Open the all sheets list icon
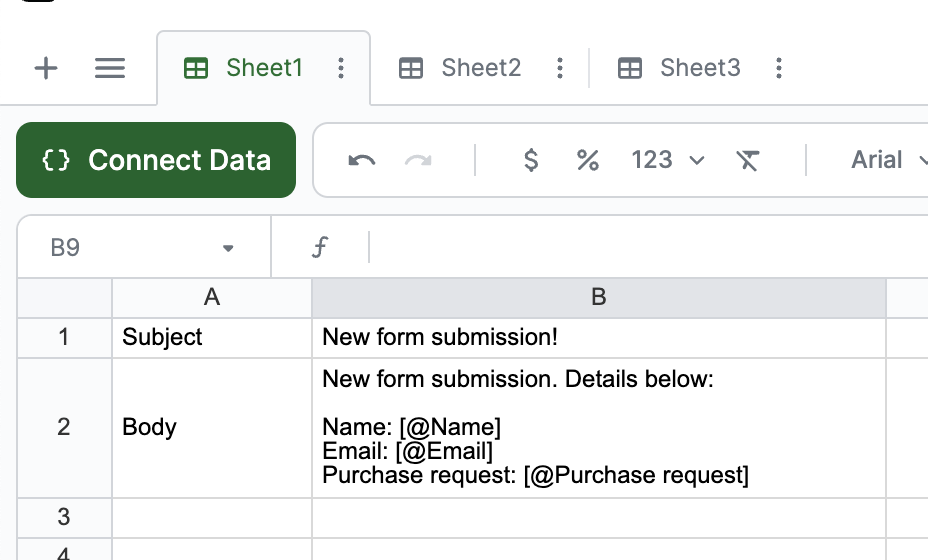This screenshot has height=560, width=928. pos(110,68)
